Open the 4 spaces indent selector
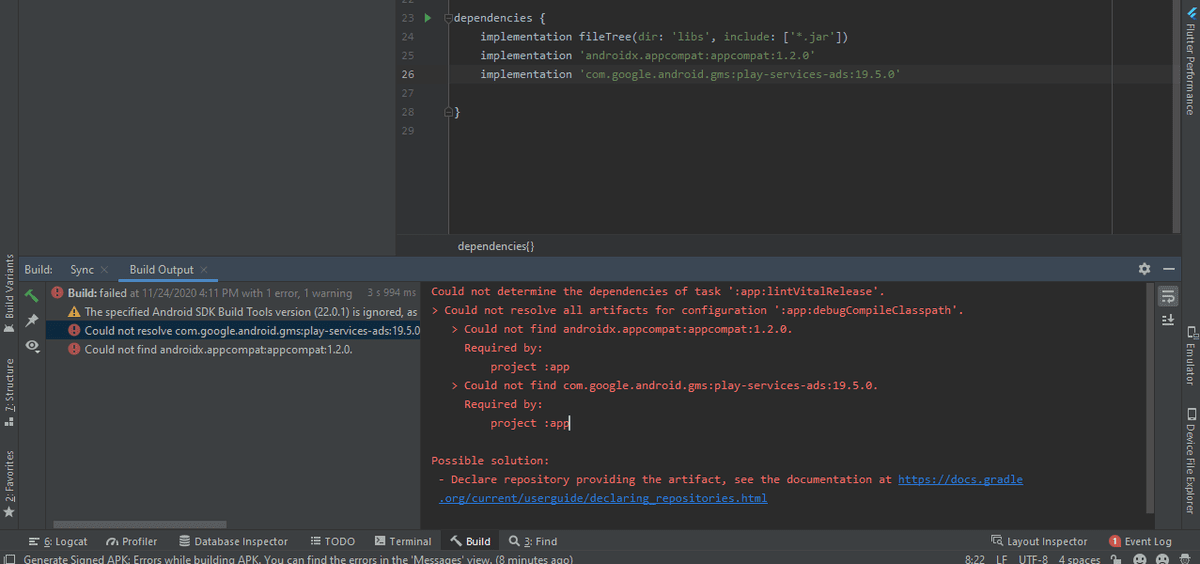 [x=1079, y=560]
